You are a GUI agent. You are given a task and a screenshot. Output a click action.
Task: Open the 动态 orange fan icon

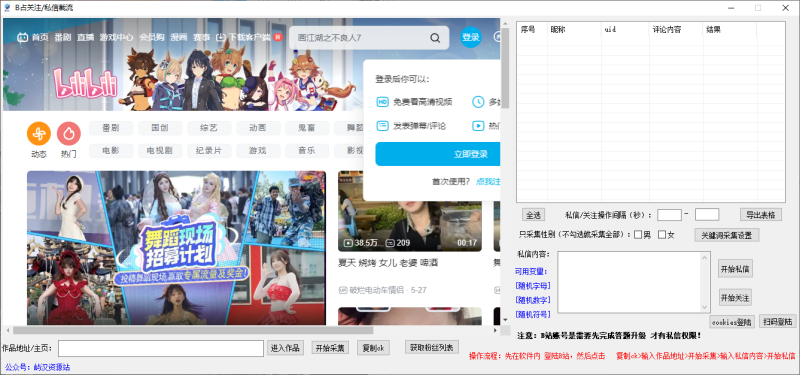pyautogui.click(x=39, y=134)
